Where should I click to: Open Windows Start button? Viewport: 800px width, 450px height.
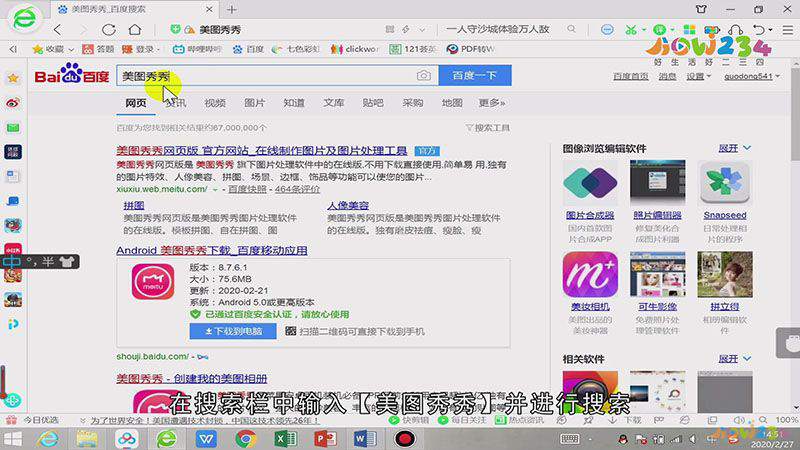click(13, 439)
